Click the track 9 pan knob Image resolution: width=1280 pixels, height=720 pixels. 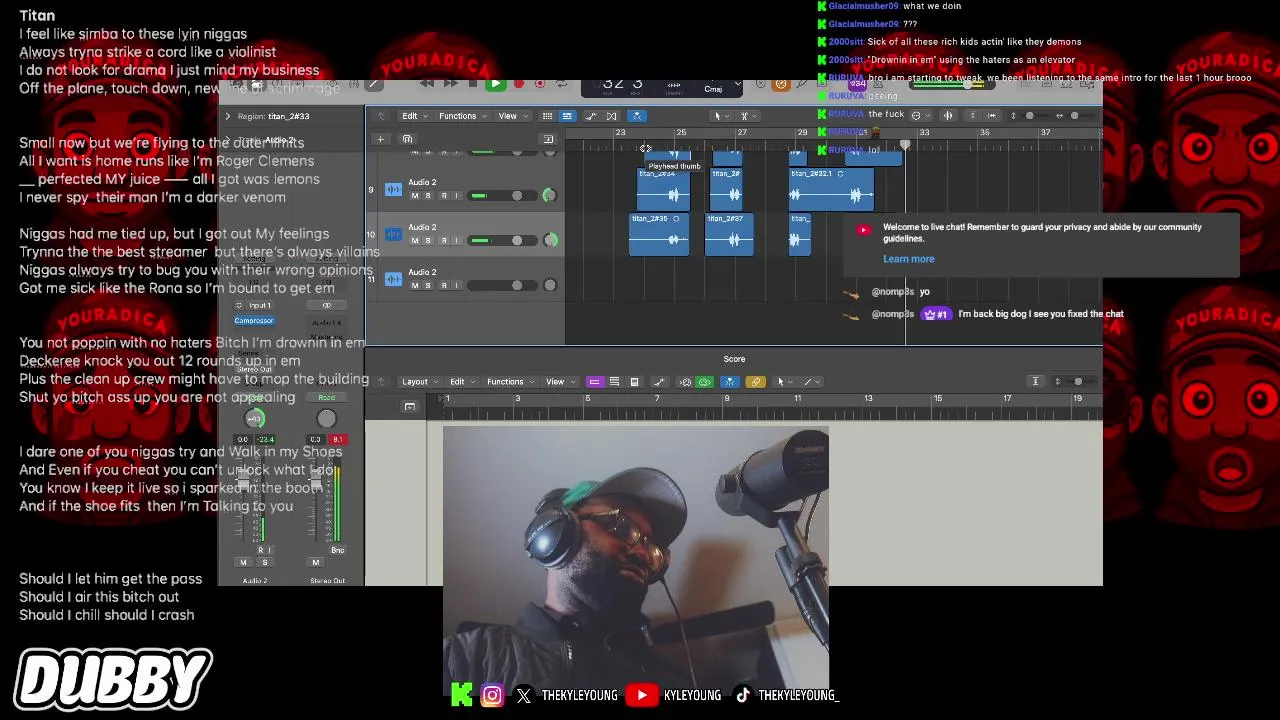[549, 196]
